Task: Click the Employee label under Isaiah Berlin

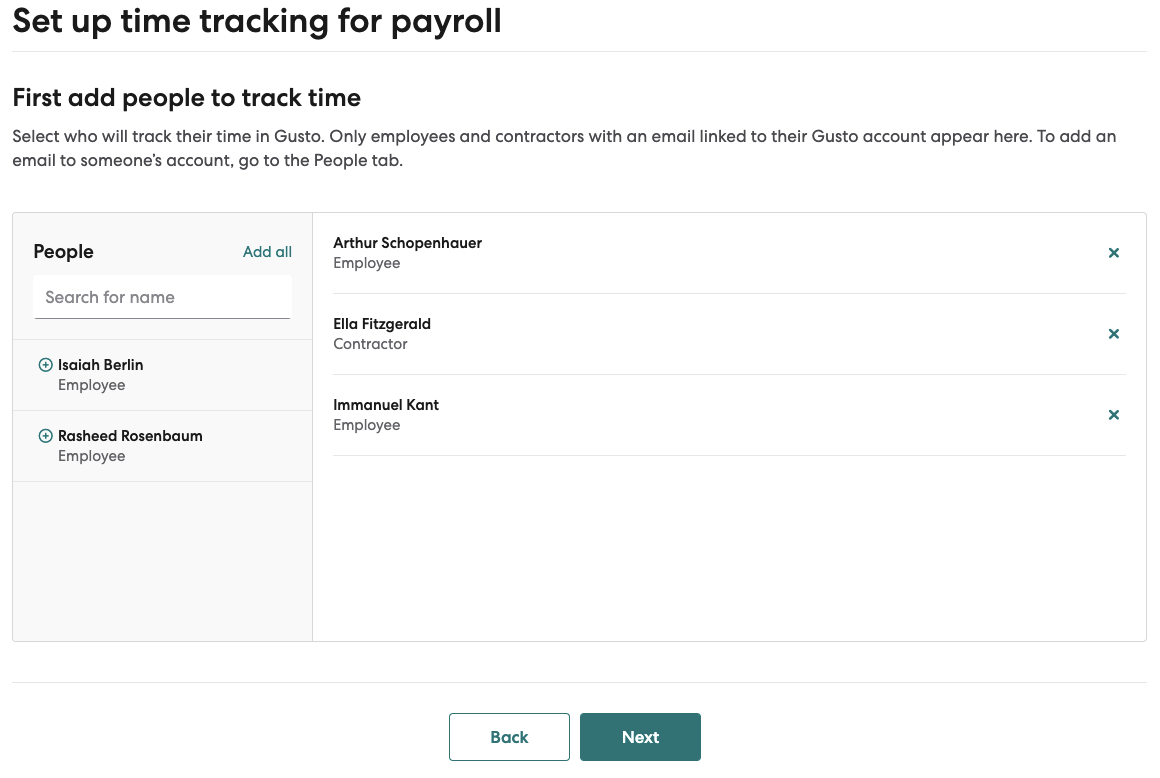Action: (92, 385)
